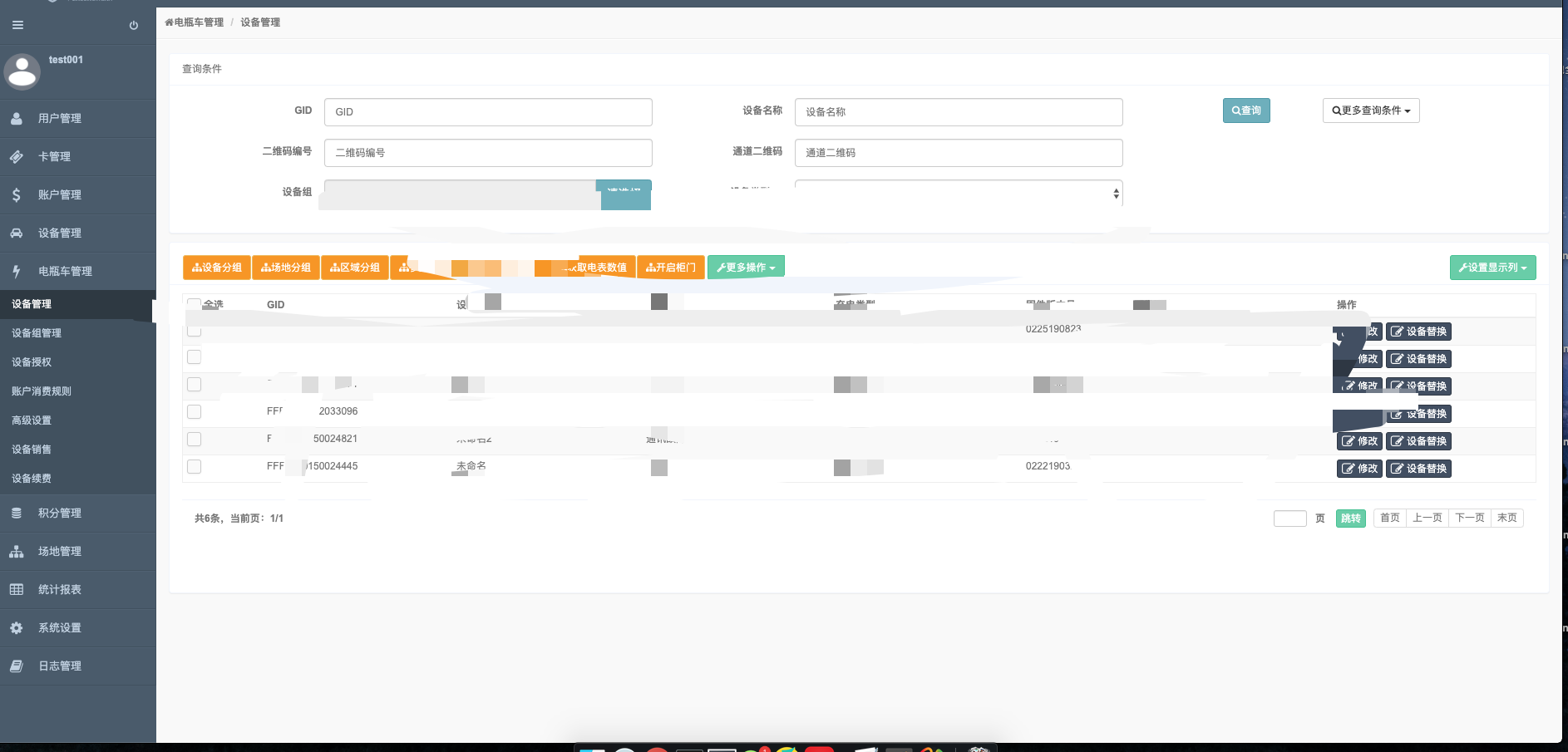The width and height of the screenshot is (1568, 752).
Task: Go to 首页 first page
Action: pos(1390,518)
